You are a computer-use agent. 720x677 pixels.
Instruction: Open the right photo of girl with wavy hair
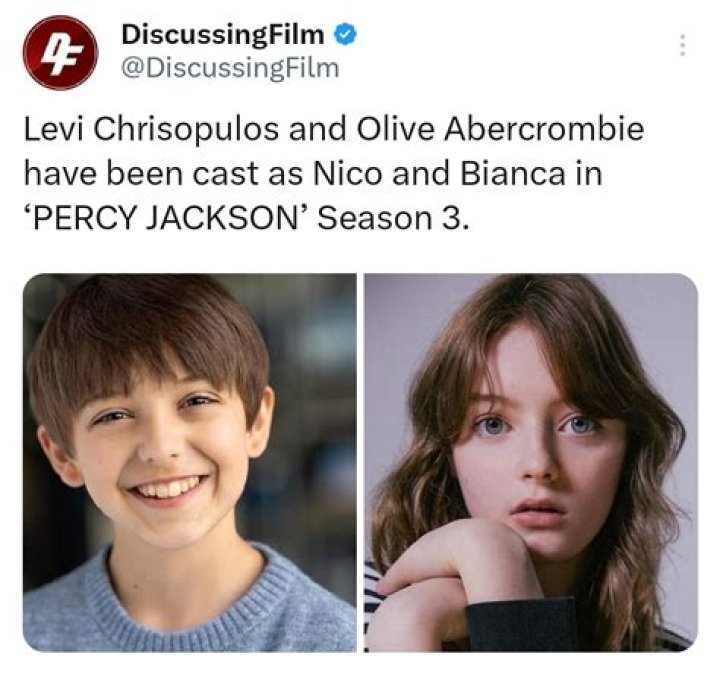tap(531, 462)
